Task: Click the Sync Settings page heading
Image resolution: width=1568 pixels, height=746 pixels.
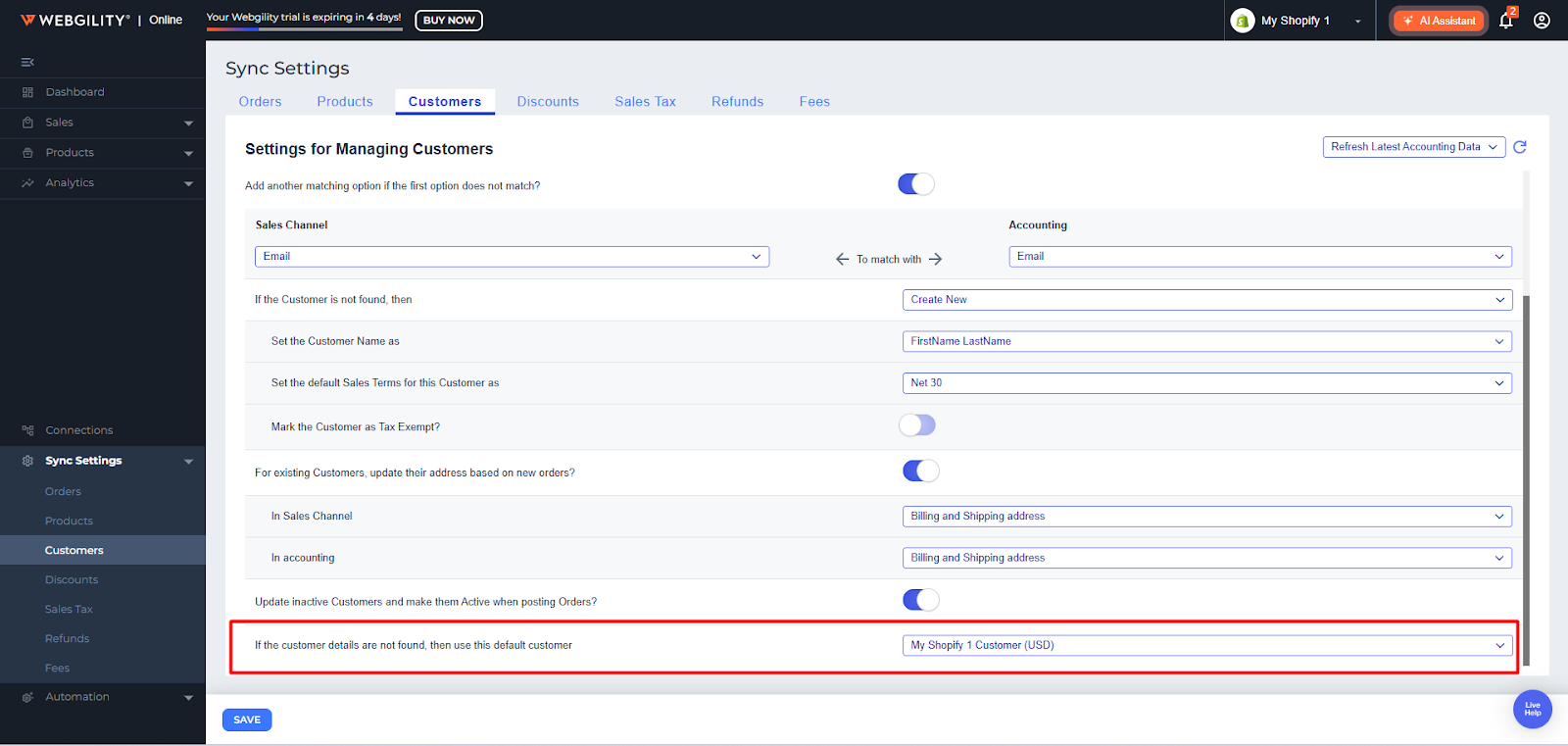Action: (x=287, y=68)
